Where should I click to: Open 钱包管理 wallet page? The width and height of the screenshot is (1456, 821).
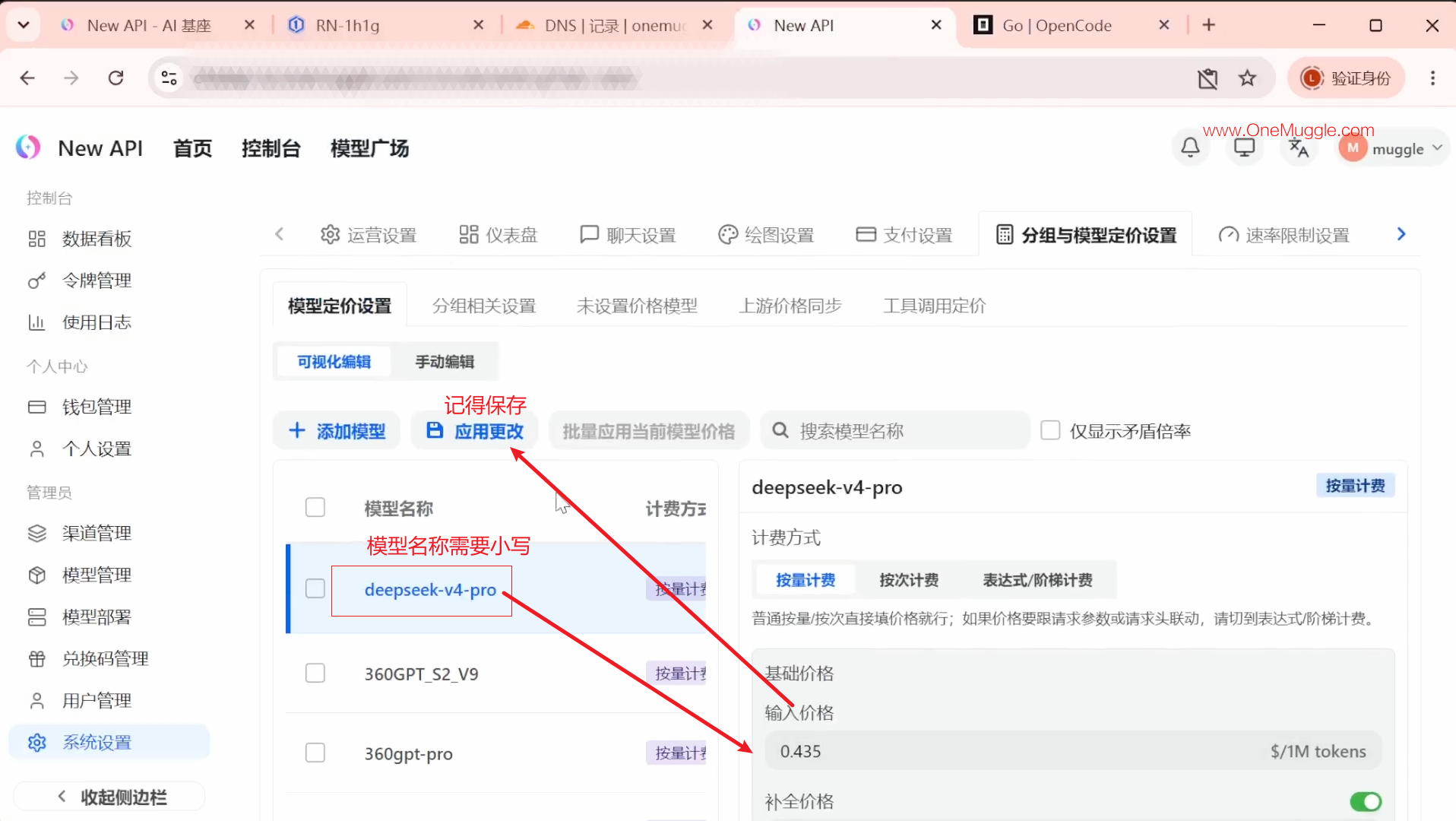(97, 407)
